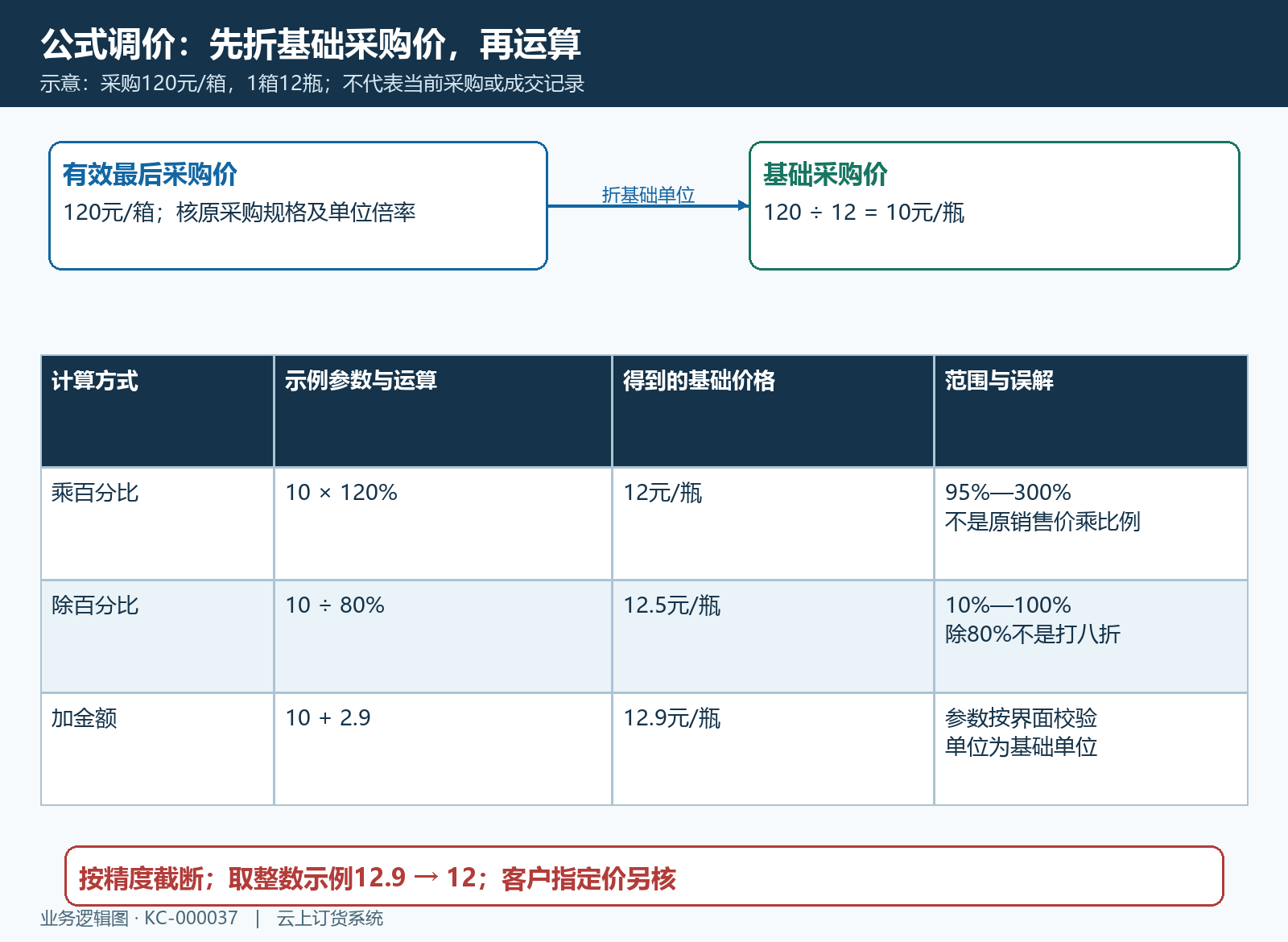Select the 乘百分比 row label
Image resolution: width=1288 pixels, height=942 pixels.
pyautogui.click(x=95, y=493)
